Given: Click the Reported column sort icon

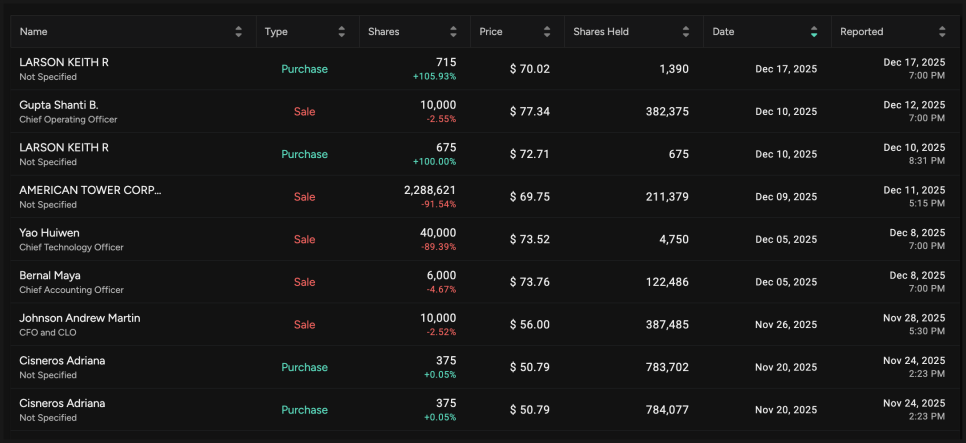Looking at the screenshot, I should (x=942, y=32).
